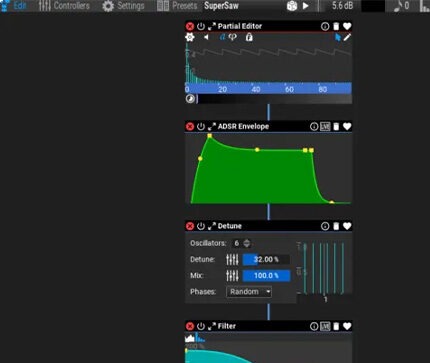
Task: Click the circular icon beside gradient bar
Action: point(190,99)
